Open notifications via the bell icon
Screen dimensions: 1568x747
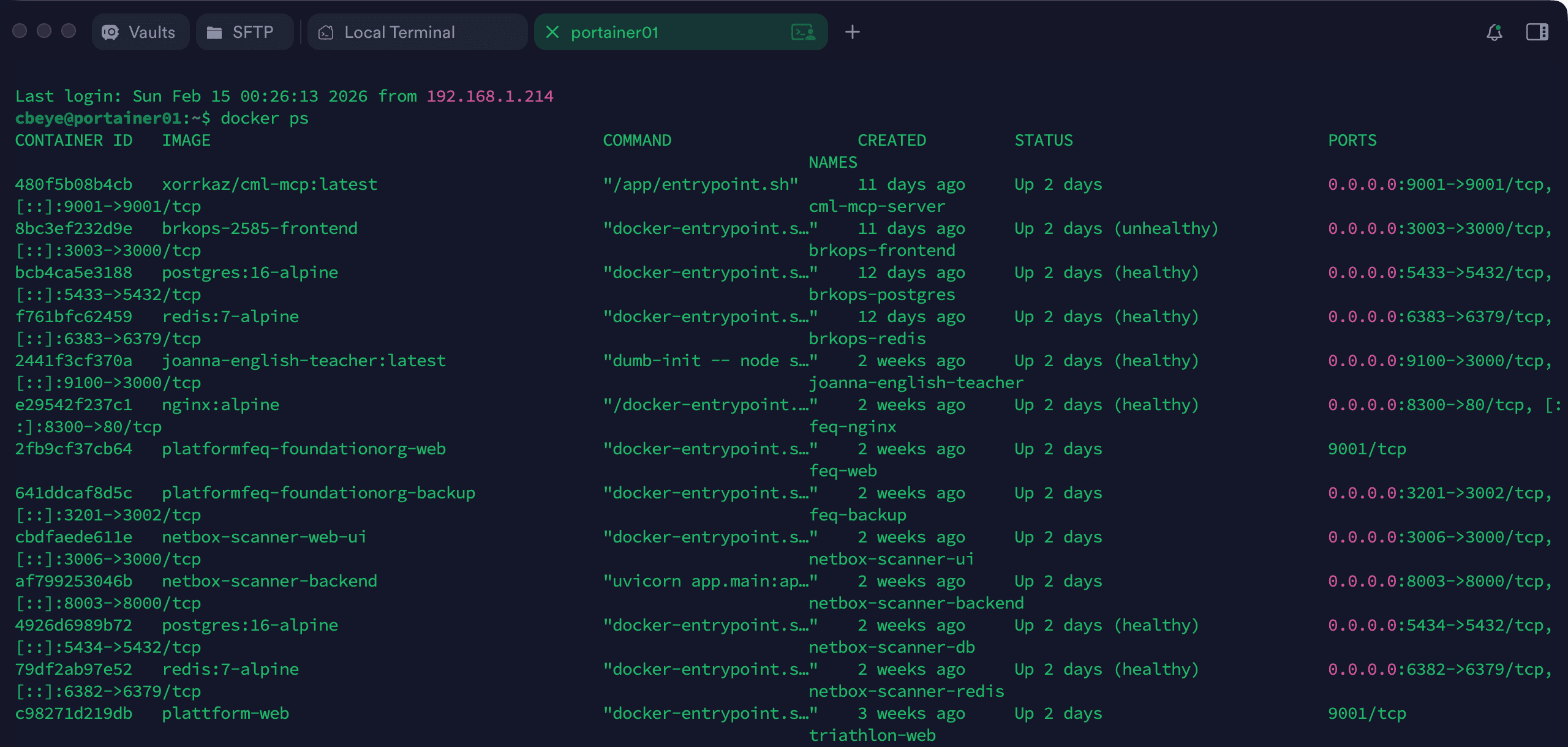pos(1494,33)
